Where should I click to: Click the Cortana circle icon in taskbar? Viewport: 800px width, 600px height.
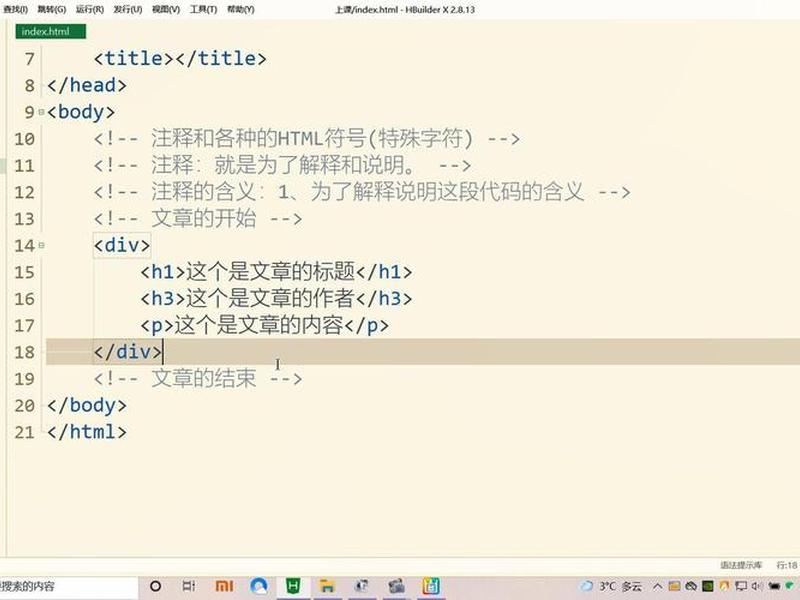(156, 586)
